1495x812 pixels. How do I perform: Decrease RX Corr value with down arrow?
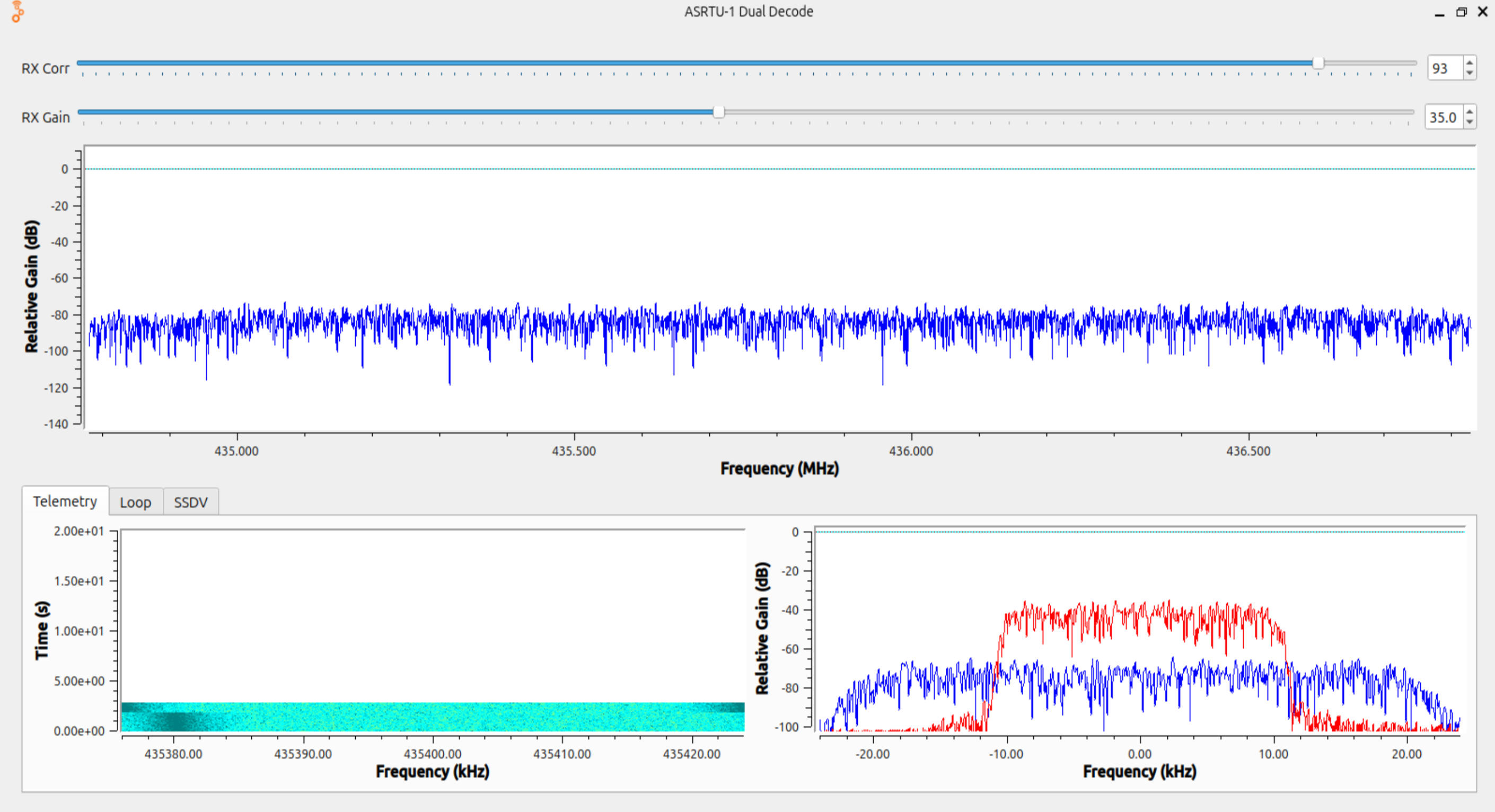tap(1469, 73)
